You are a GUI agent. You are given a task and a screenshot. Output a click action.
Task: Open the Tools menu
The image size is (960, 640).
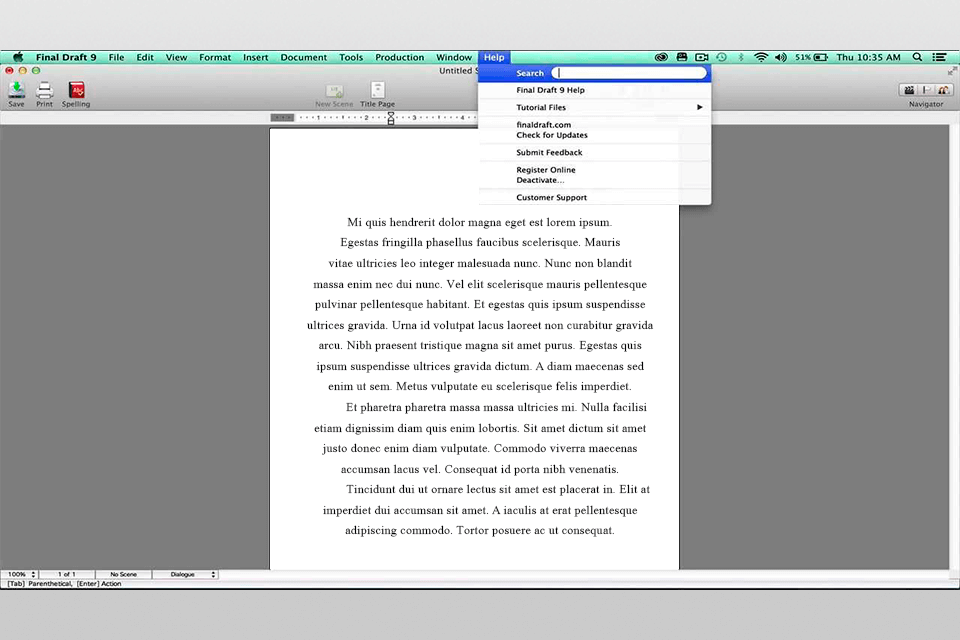click(x=351, y=57)
